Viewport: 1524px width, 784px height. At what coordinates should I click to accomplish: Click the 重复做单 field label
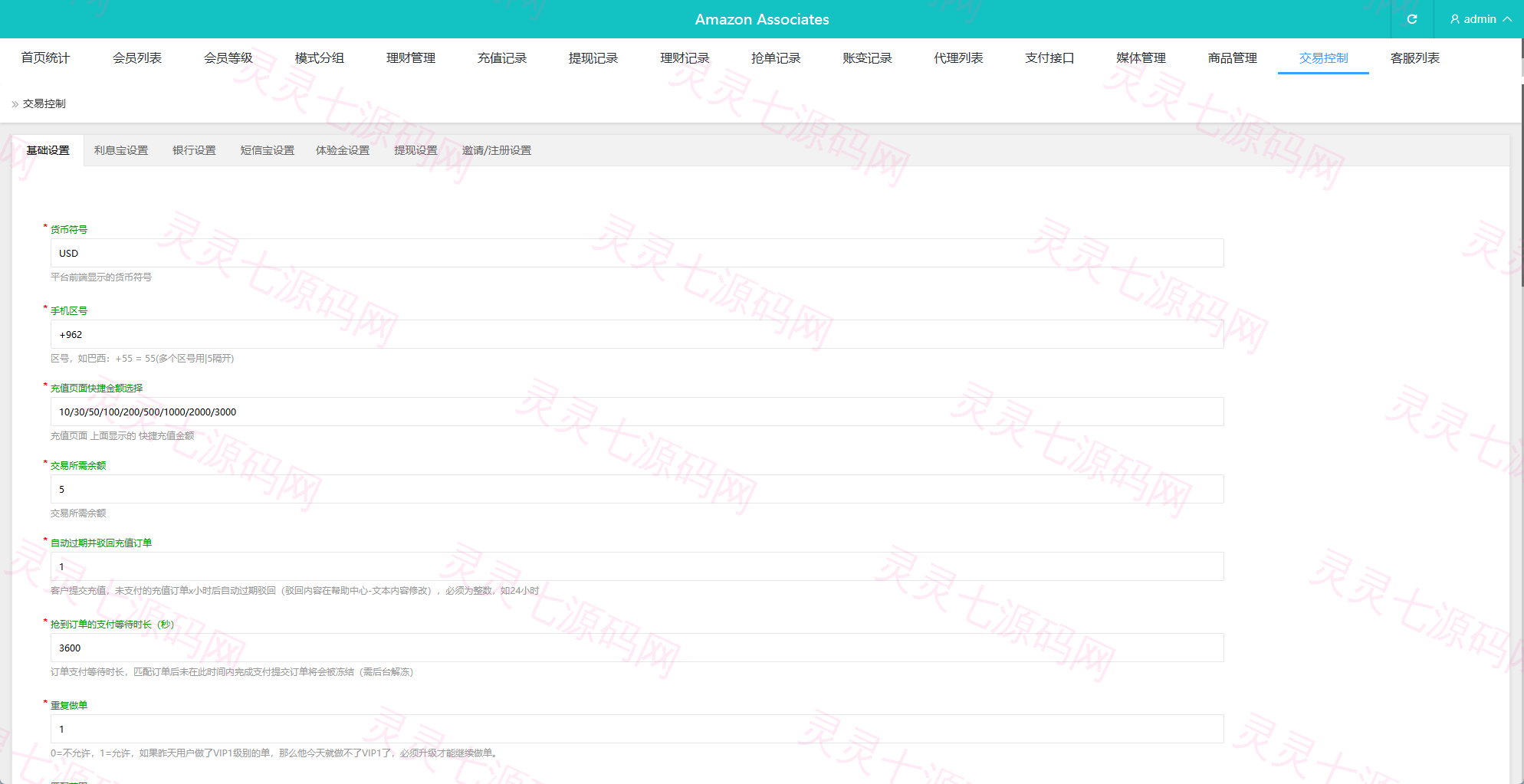(x=69, y=705)
